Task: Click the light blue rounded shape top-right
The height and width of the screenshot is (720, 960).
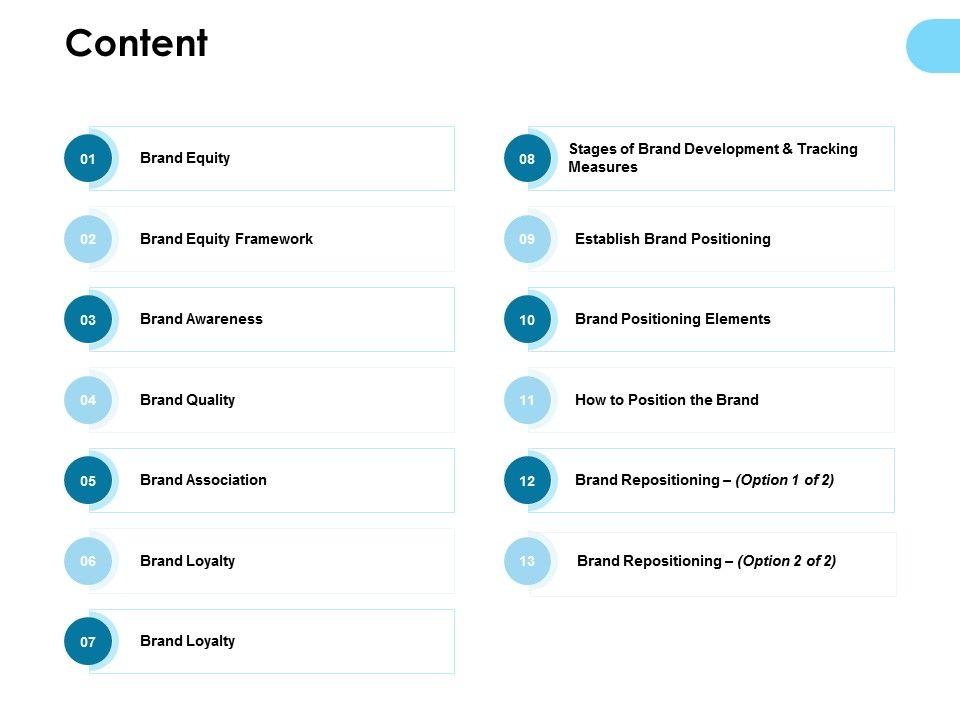Action: point(935,46)
